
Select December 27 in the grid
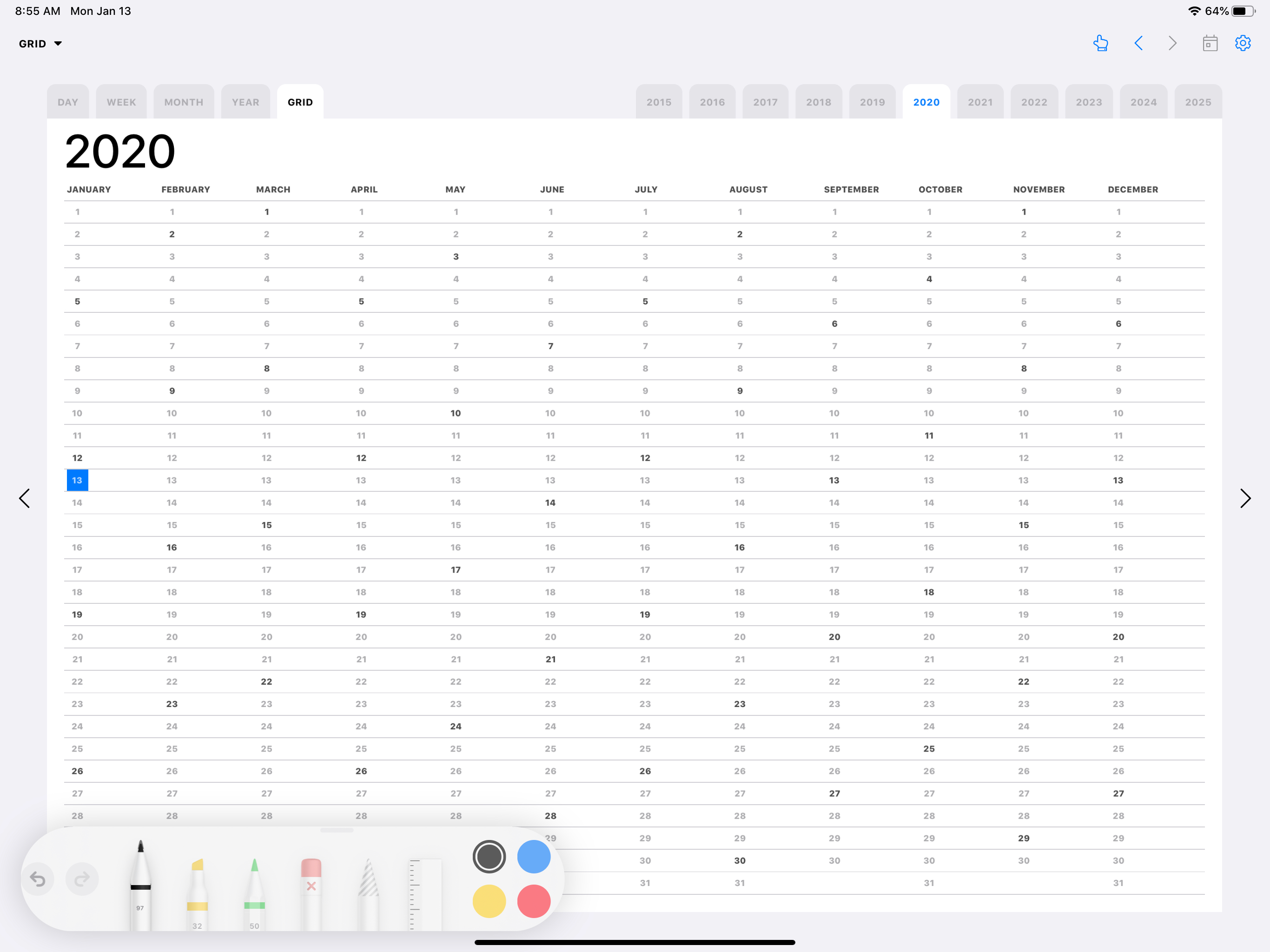[x=1118, y=793]
